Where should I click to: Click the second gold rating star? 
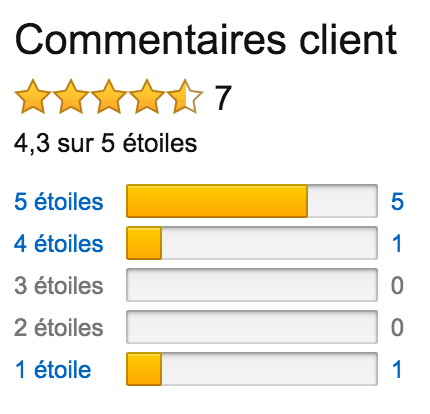point(71,97)
